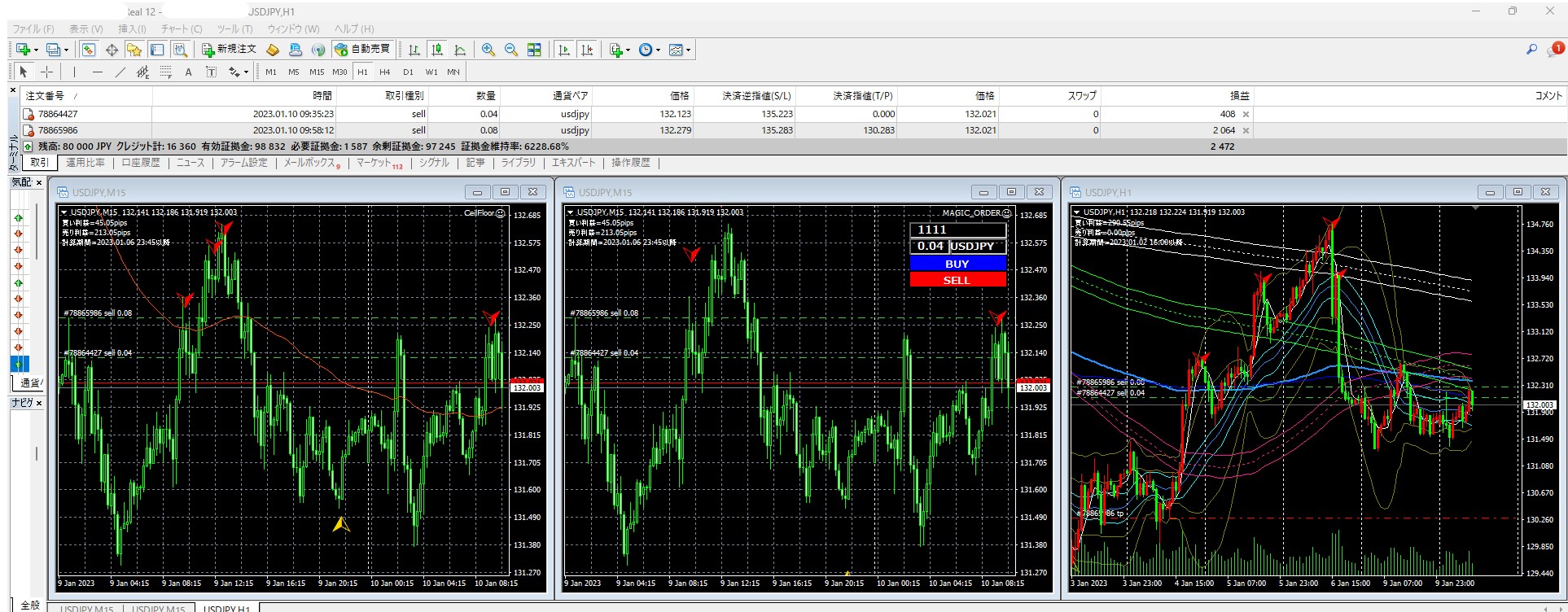Select the Fibonacci retracement drawing tool
Screen dimensions: 1568x612
[x=165, y=72]
